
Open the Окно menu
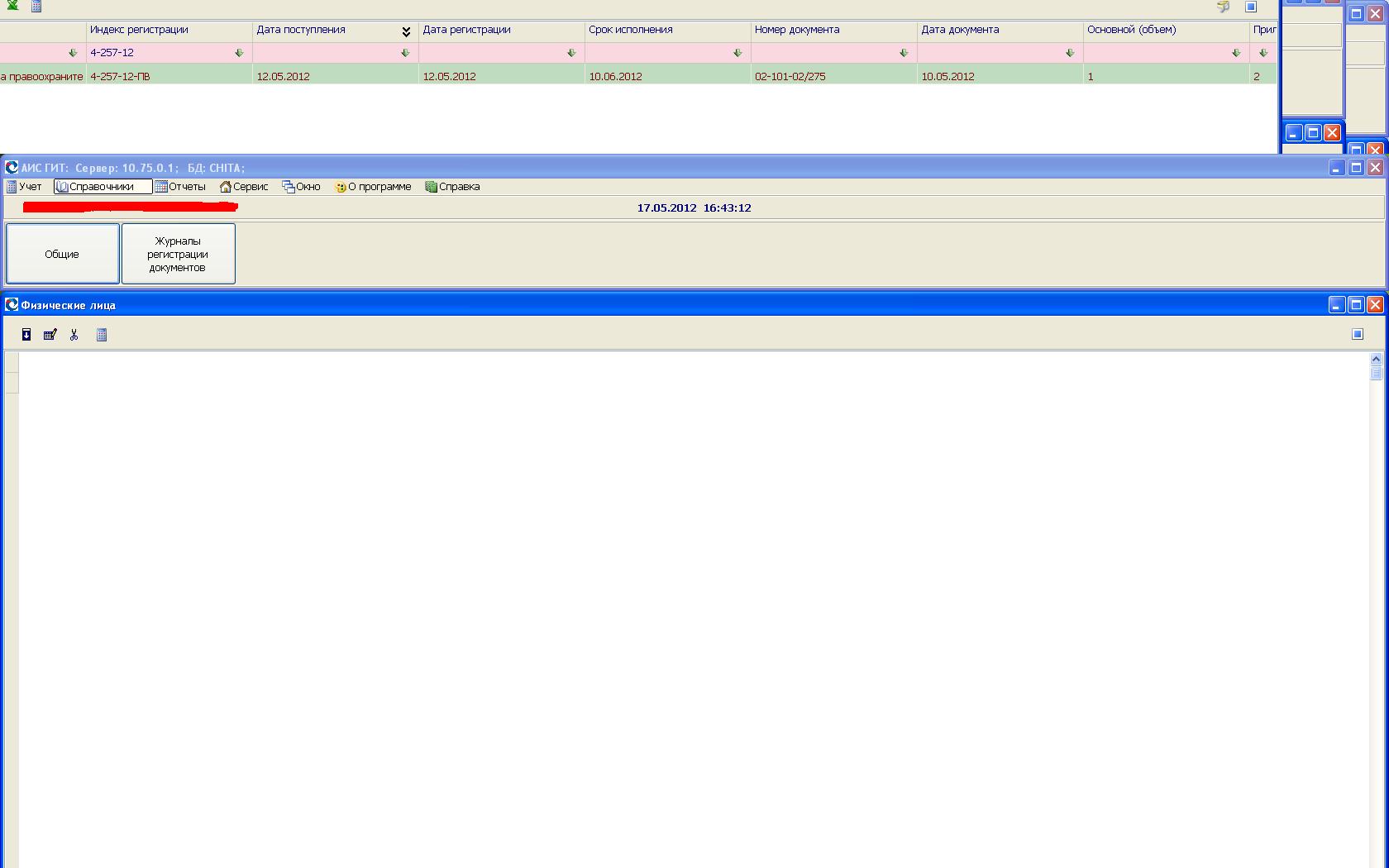pos(301,187)
